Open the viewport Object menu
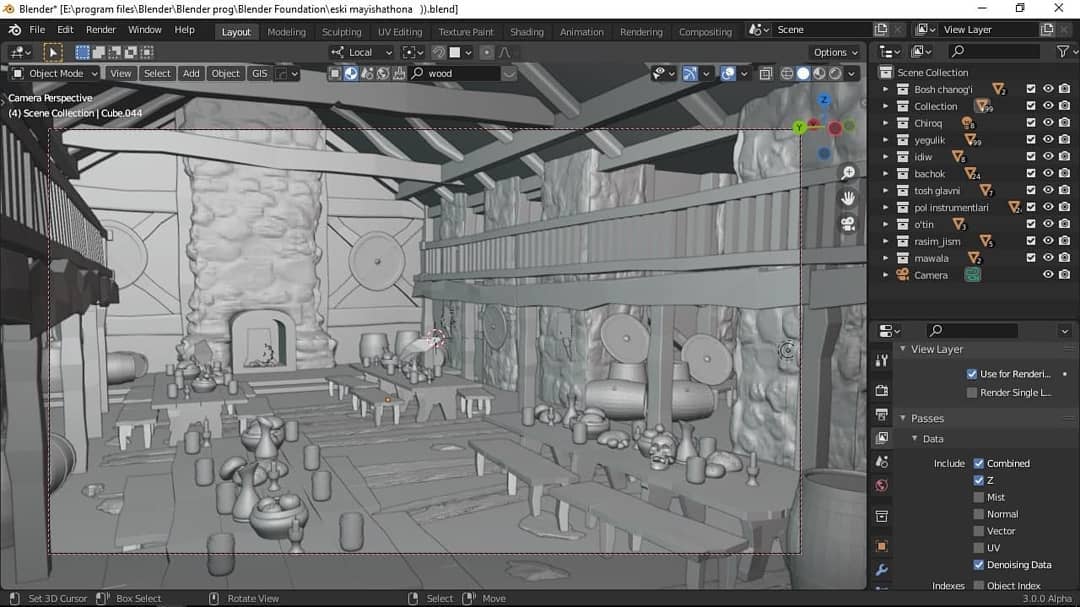This screenshot has height=607, width=1080. 225,74
